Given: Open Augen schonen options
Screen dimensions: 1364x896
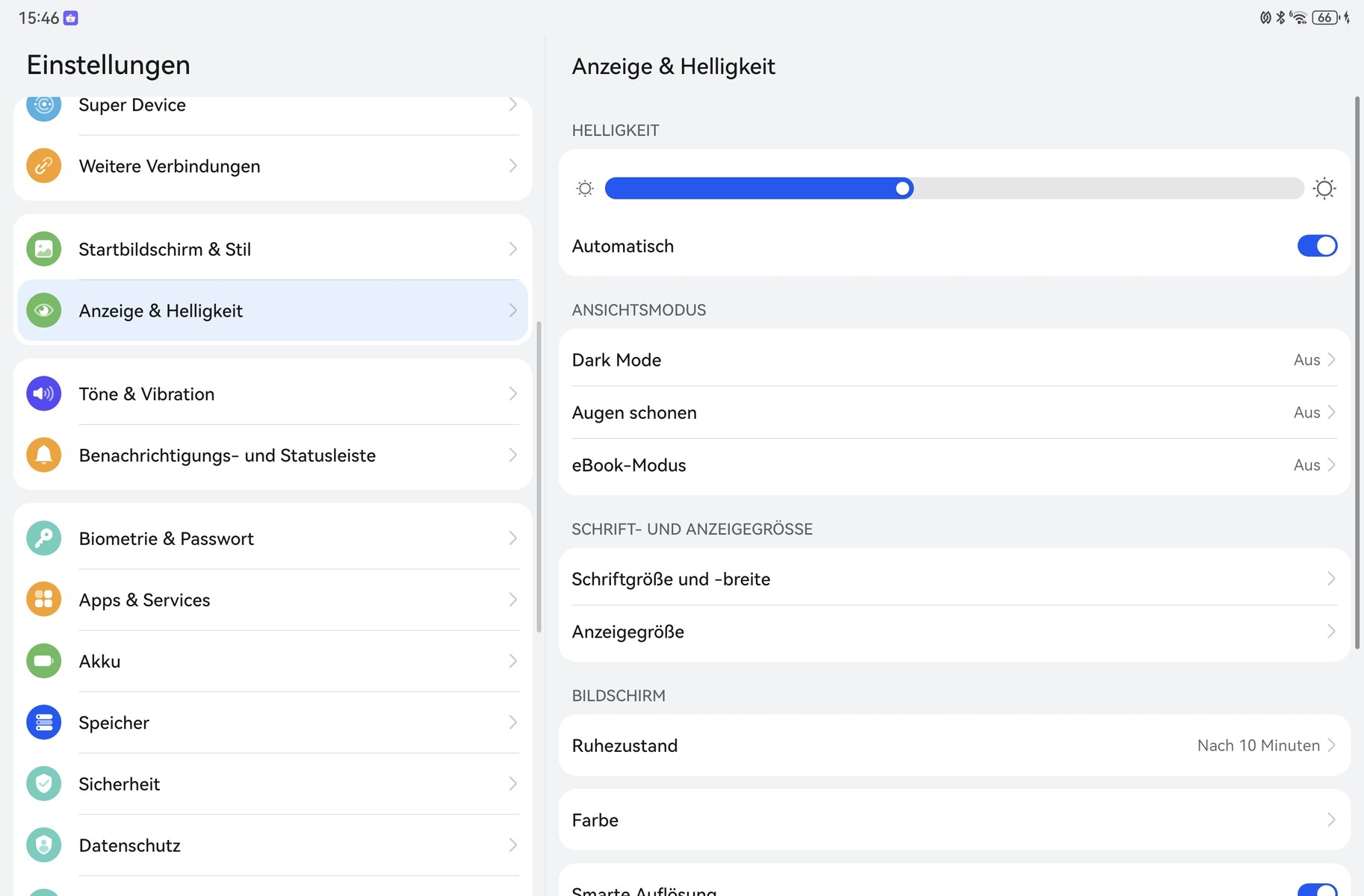Looking at the screenshot, I should (x=953, y=412).
